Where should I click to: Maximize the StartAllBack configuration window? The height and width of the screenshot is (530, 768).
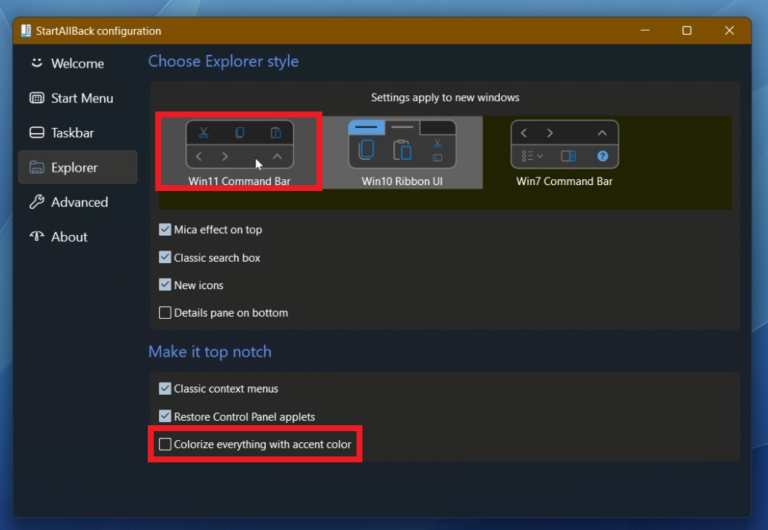tap(687, 30)
